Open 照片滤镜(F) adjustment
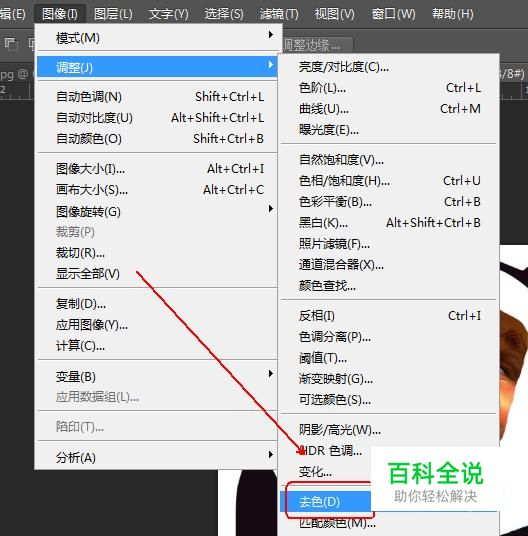 (388, 244)
